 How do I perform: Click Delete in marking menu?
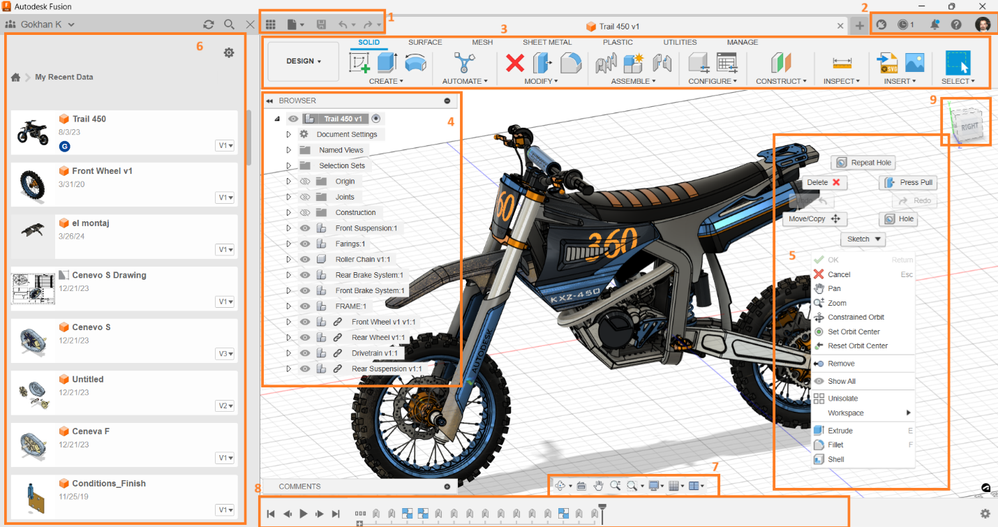point(824,182)
